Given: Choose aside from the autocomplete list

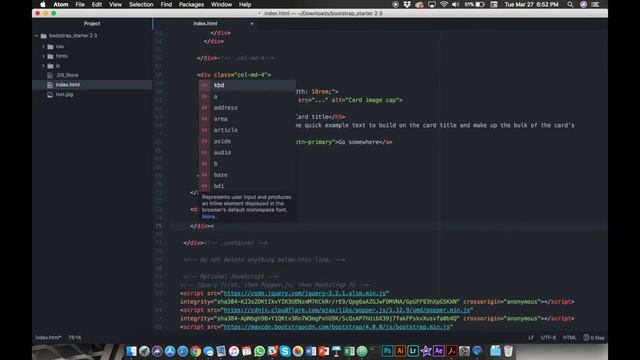Looking at the screenshot, I should [x=247, y=141].
